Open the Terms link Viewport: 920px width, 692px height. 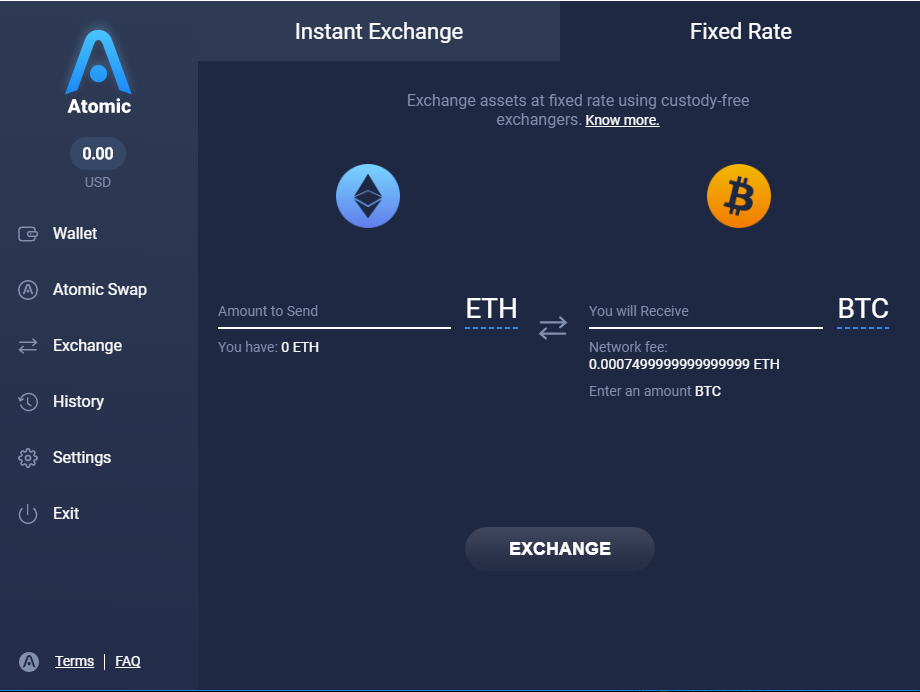click(75, 661)
